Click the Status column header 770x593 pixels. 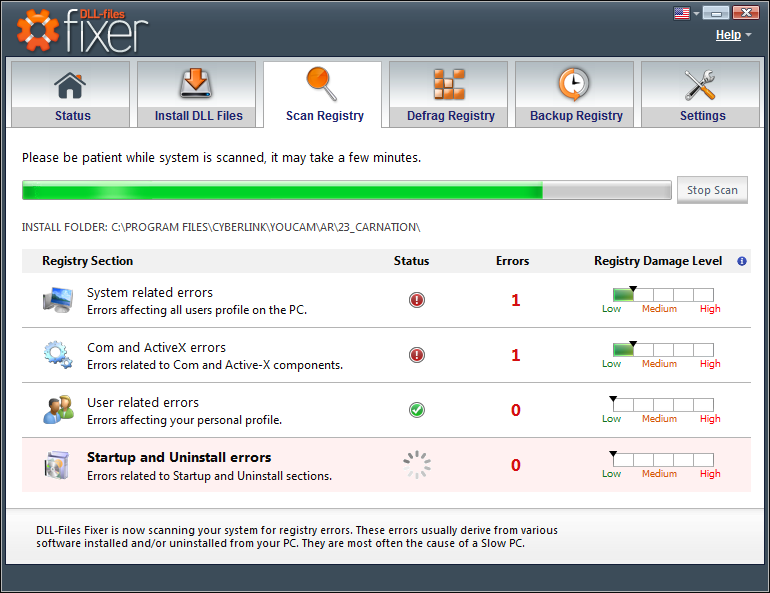412,261
